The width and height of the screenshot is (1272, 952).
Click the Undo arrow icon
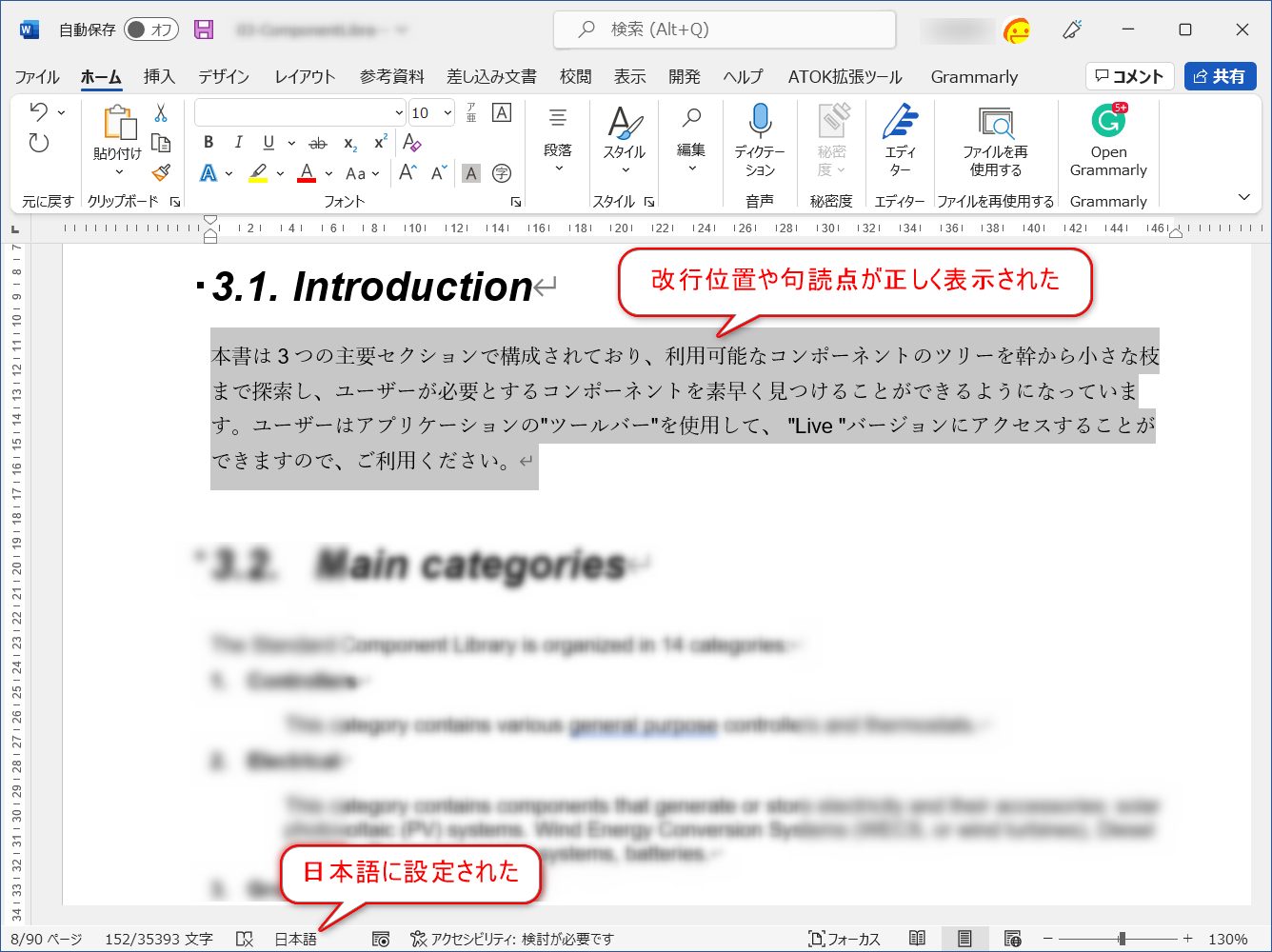[38, 112]
